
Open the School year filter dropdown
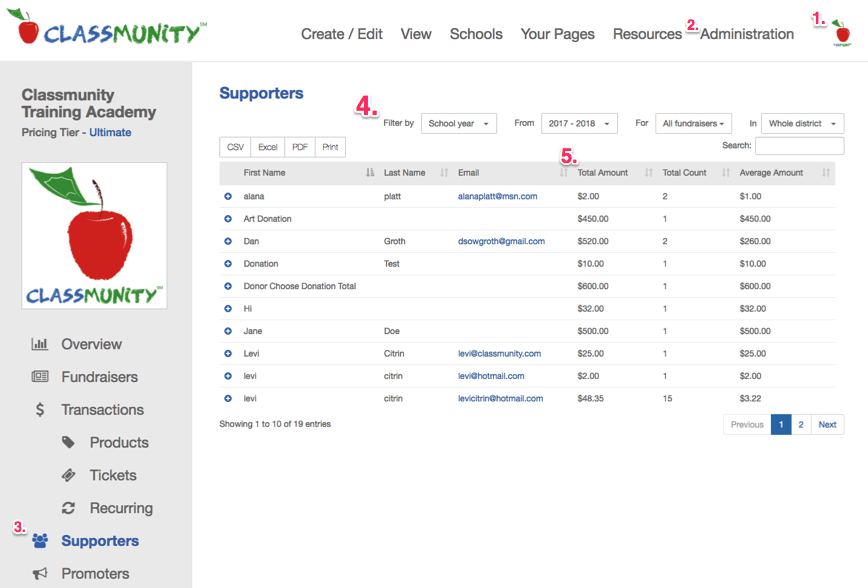tap(458, 123)
